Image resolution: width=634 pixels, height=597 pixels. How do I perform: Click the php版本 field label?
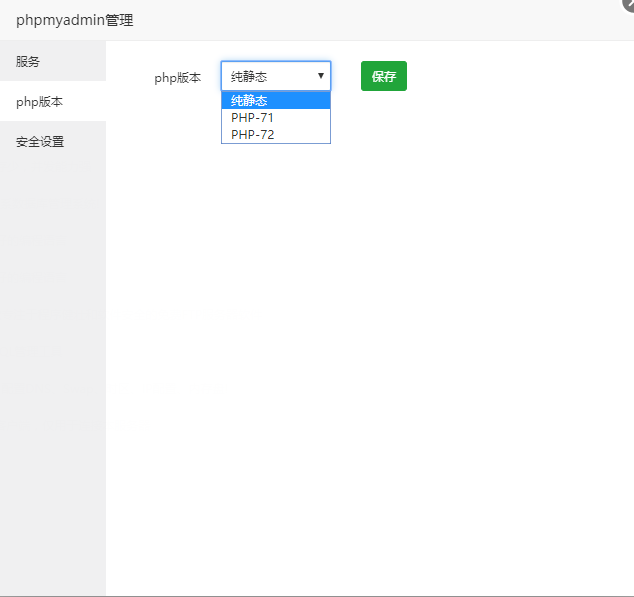point(178,78)
